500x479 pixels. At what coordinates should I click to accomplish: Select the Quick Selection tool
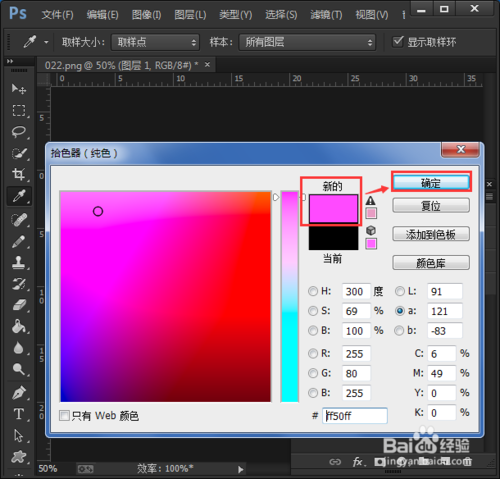(19, 153)
